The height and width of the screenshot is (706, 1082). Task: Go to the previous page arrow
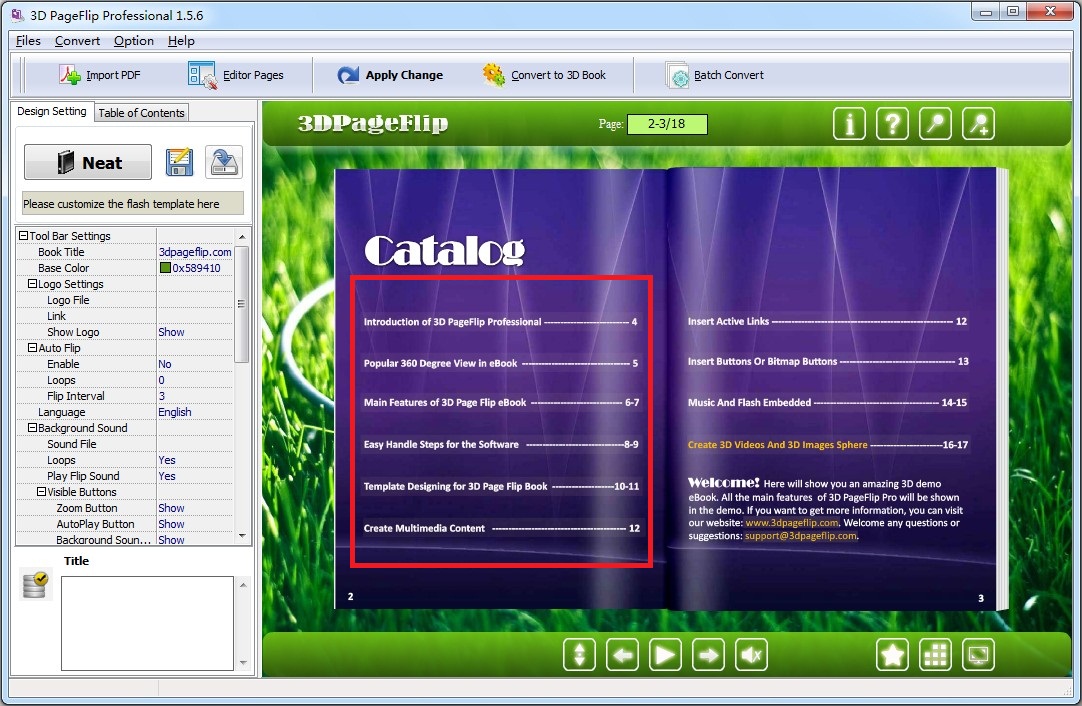(622, 654)
